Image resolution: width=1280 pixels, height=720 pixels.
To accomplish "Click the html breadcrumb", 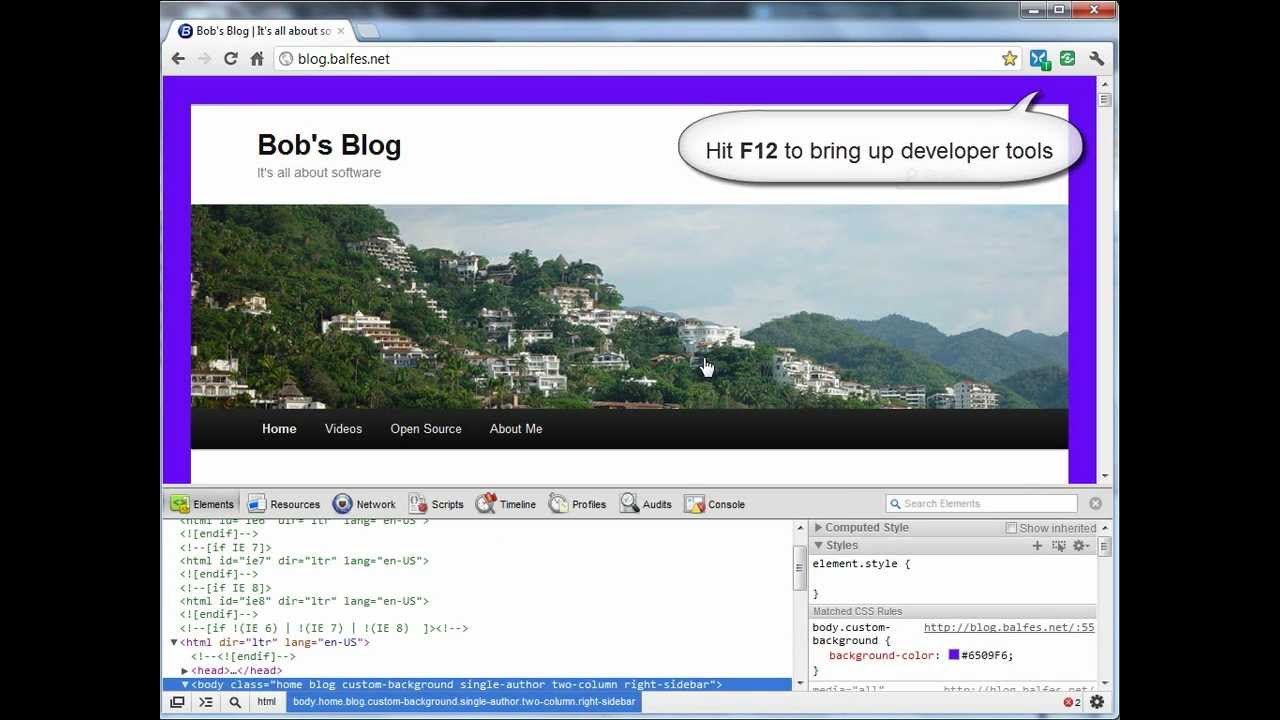I will point(266,702).
